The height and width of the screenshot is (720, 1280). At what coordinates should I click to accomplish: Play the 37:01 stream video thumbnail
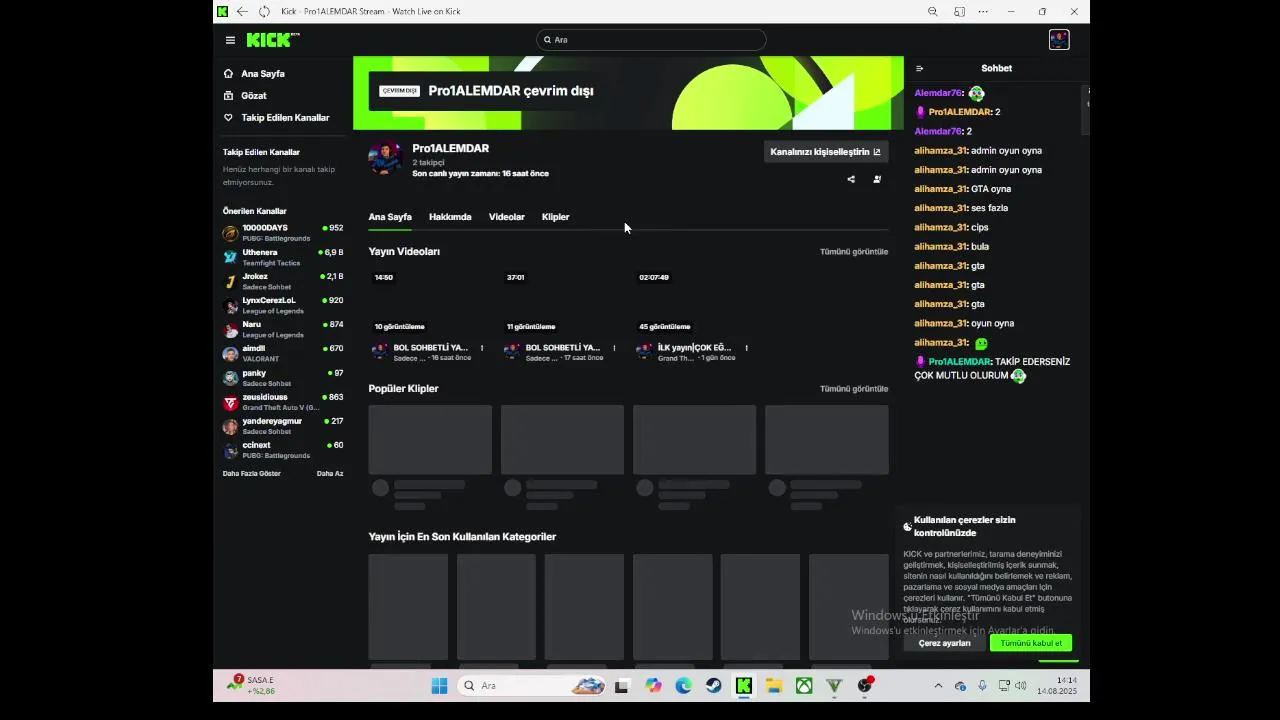tap(562, 301)
